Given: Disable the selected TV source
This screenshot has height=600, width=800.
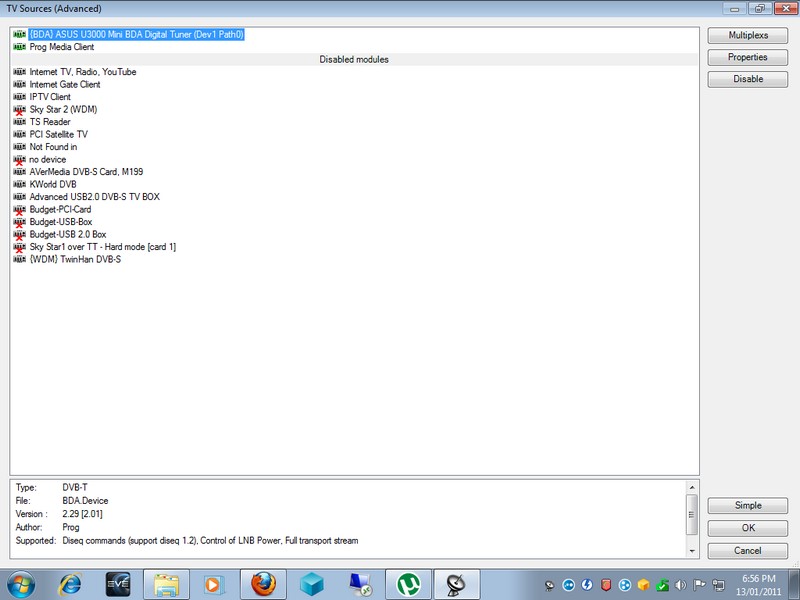Looking at the screenshot, I should tap(747, 79).
